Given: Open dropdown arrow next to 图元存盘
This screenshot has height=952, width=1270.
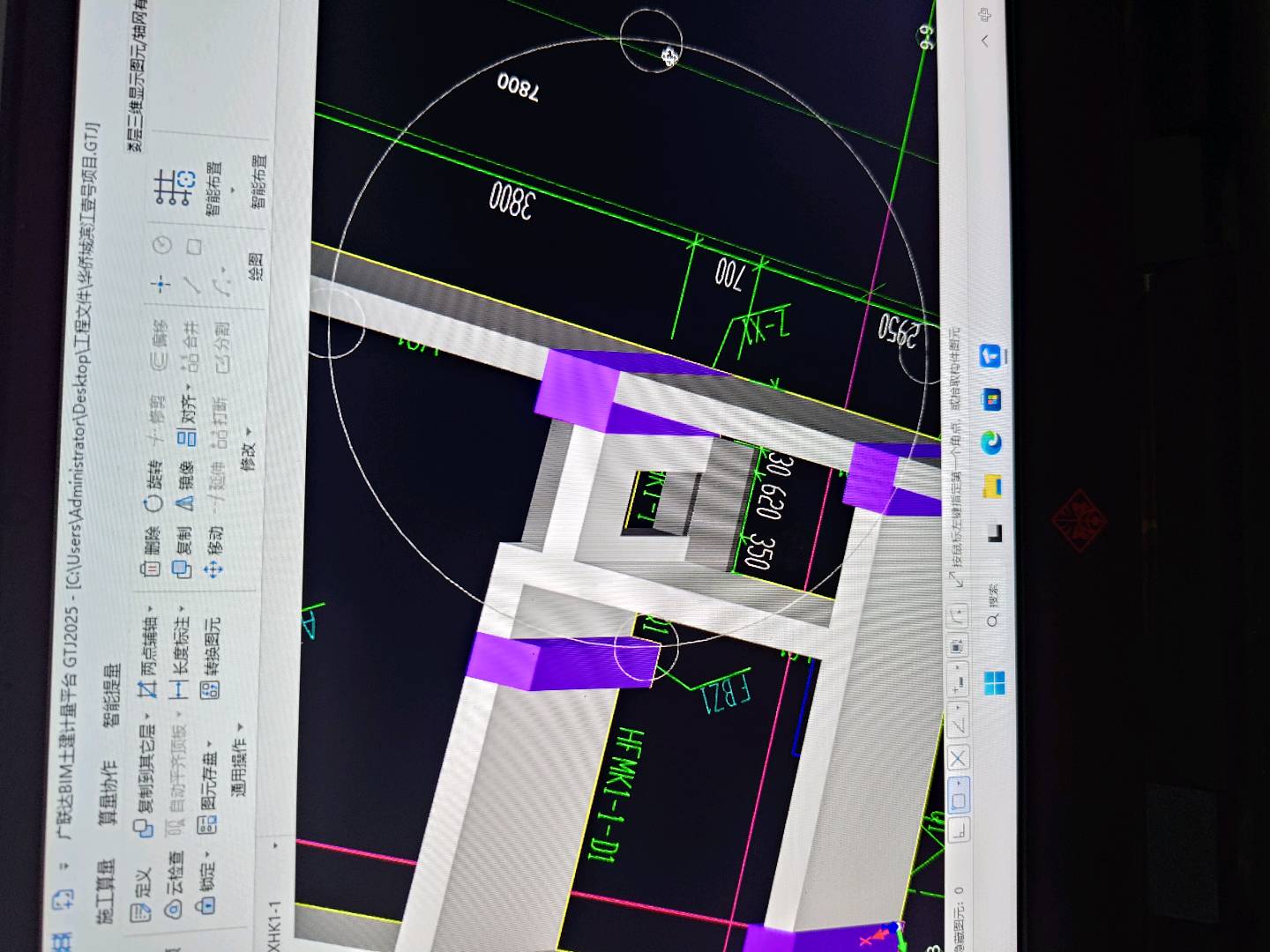Looking at the screenshot, I should pyautogui.click(x=209, y=745).
